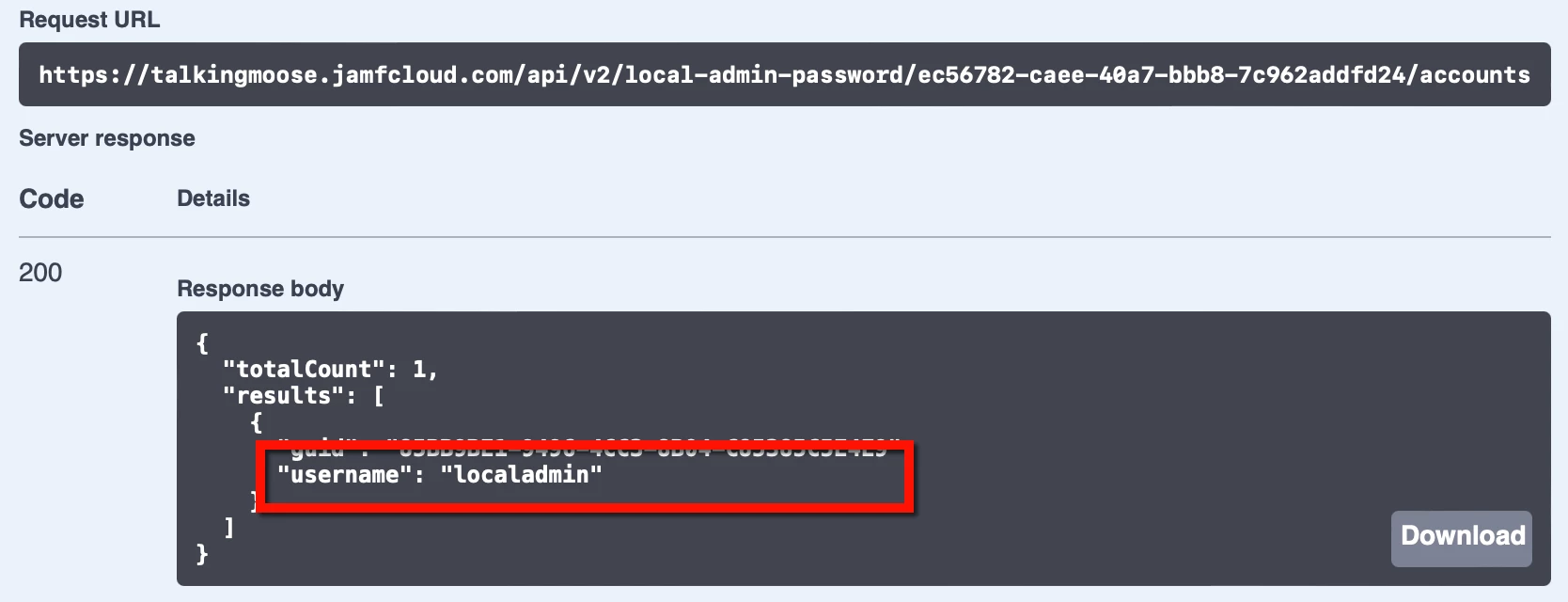Click the final closing brace of JSON
Viewport: 1568px width, 602px height.
(202, 553)
